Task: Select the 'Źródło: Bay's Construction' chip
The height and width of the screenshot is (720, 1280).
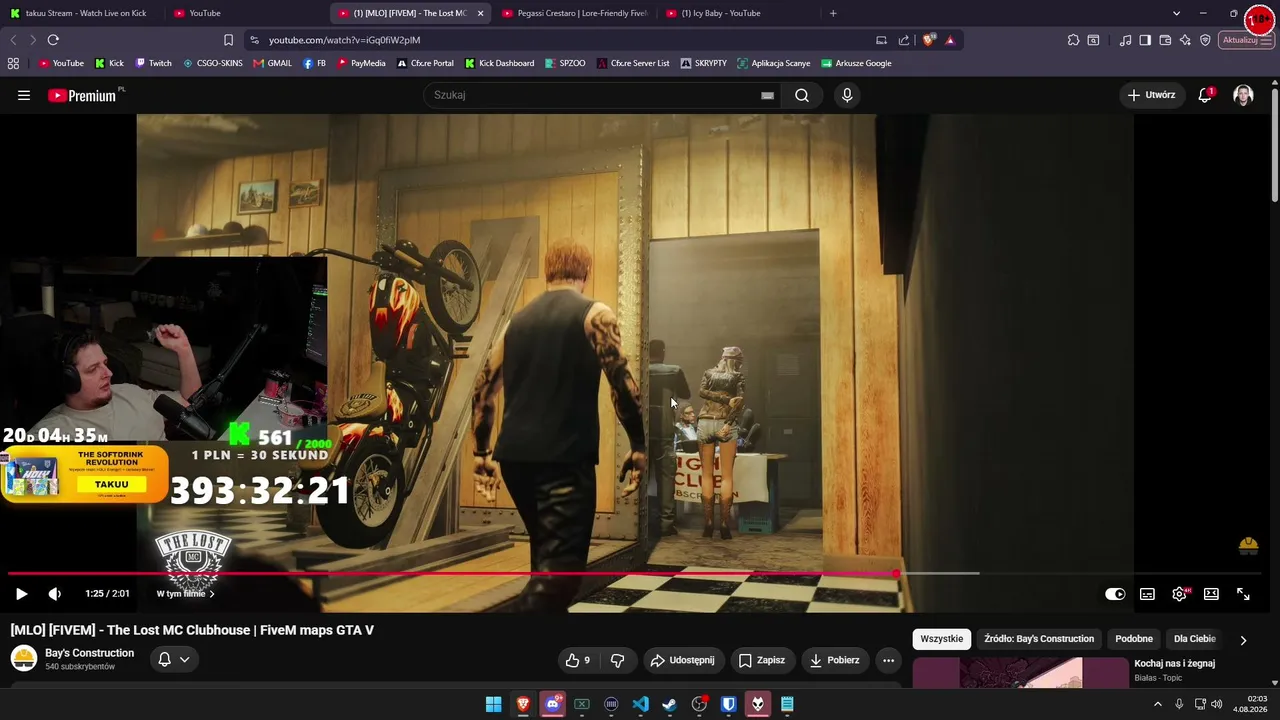Action: (x=1039, y=639)
